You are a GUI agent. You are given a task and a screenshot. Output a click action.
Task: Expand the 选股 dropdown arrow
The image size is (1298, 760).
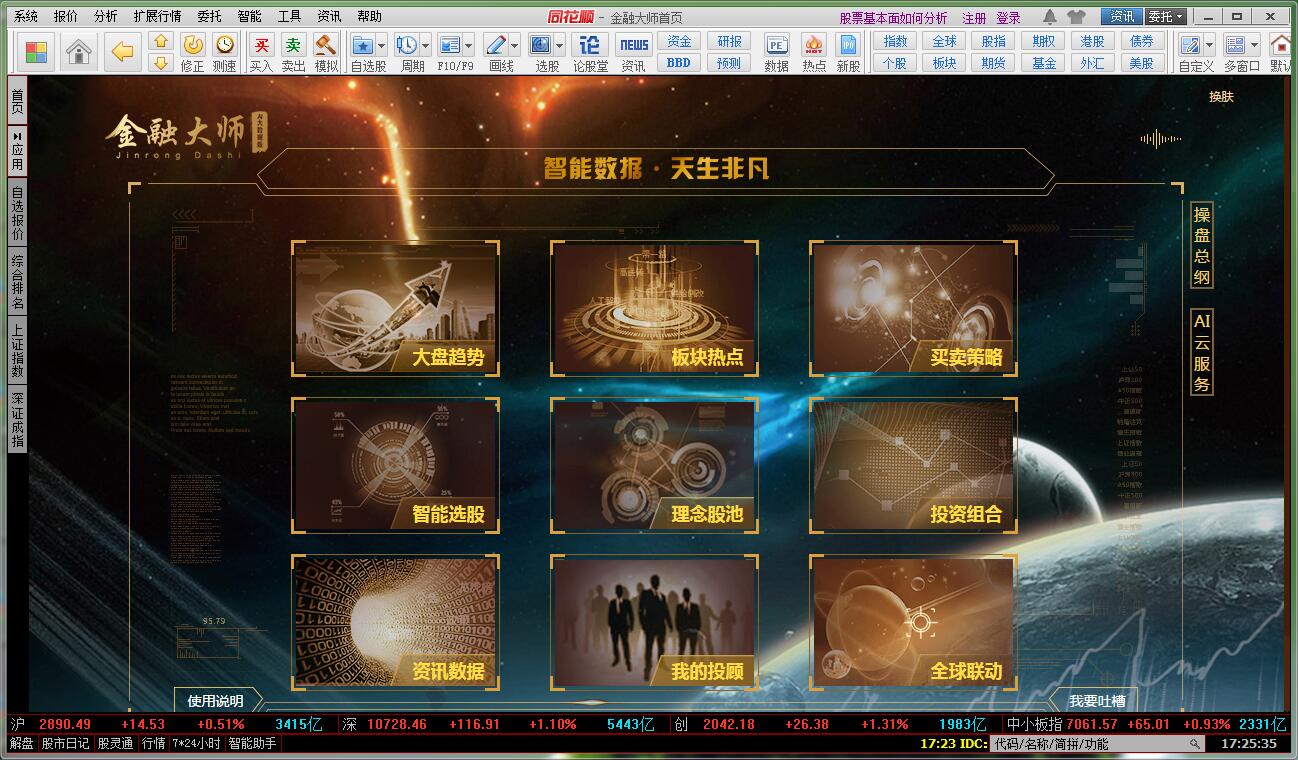point(560,46)
